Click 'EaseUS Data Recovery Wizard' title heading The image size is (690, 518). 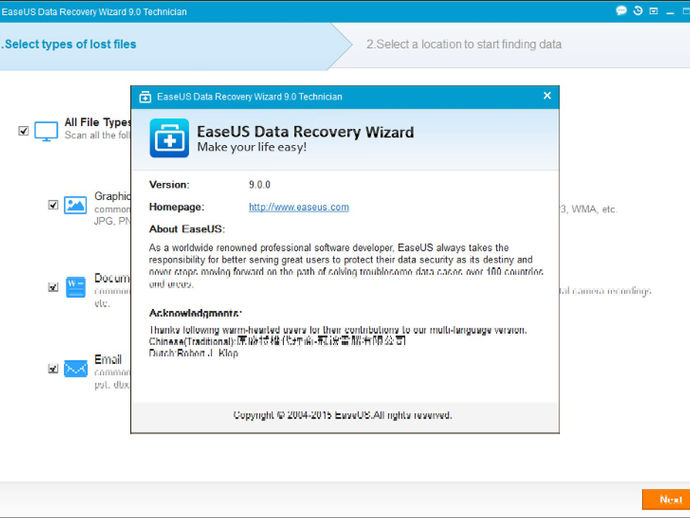tap(305, 132)
